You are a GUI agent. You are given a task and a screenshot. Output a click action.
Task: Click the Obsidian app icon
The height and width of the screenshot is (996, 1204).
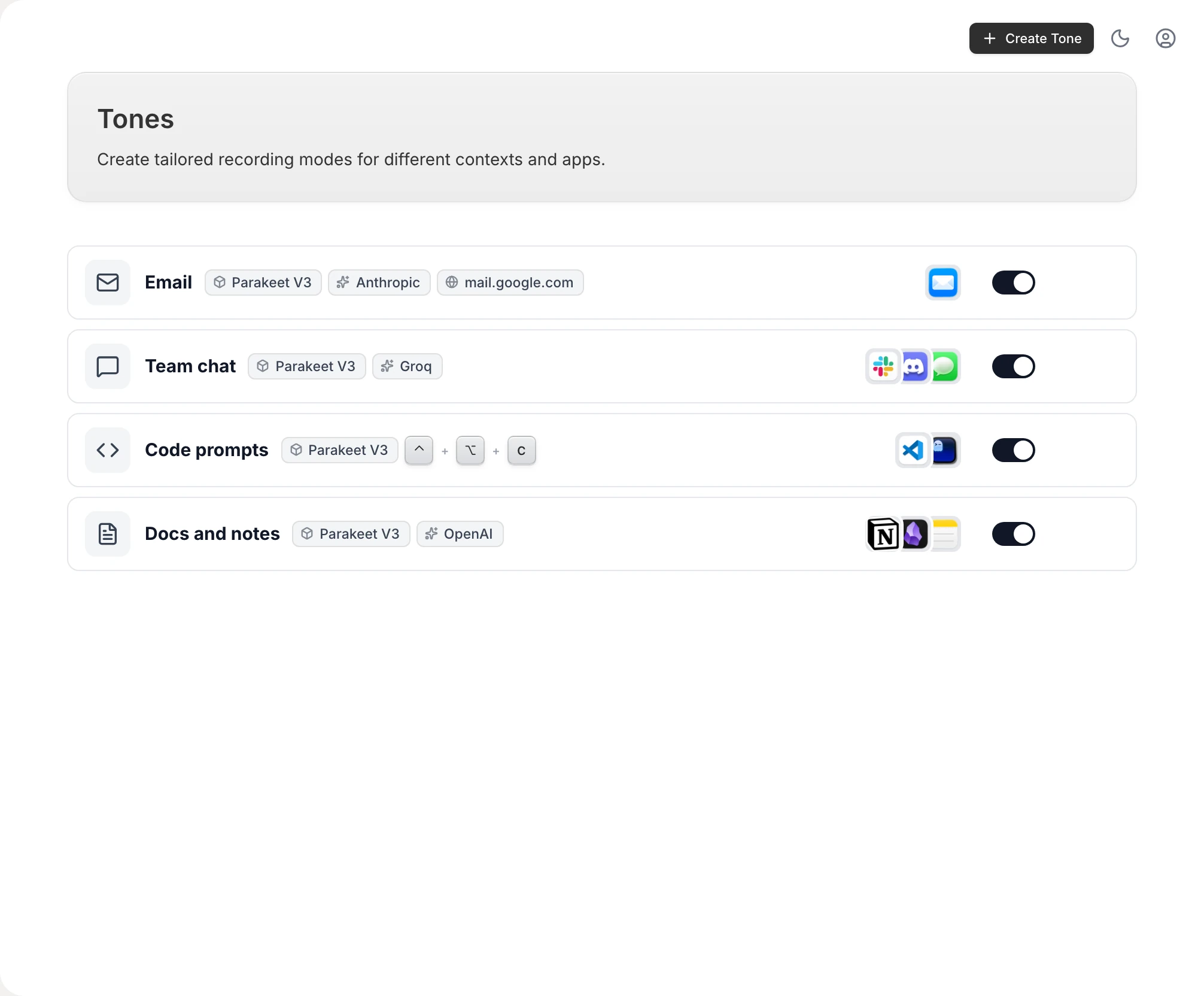(914, 534)
